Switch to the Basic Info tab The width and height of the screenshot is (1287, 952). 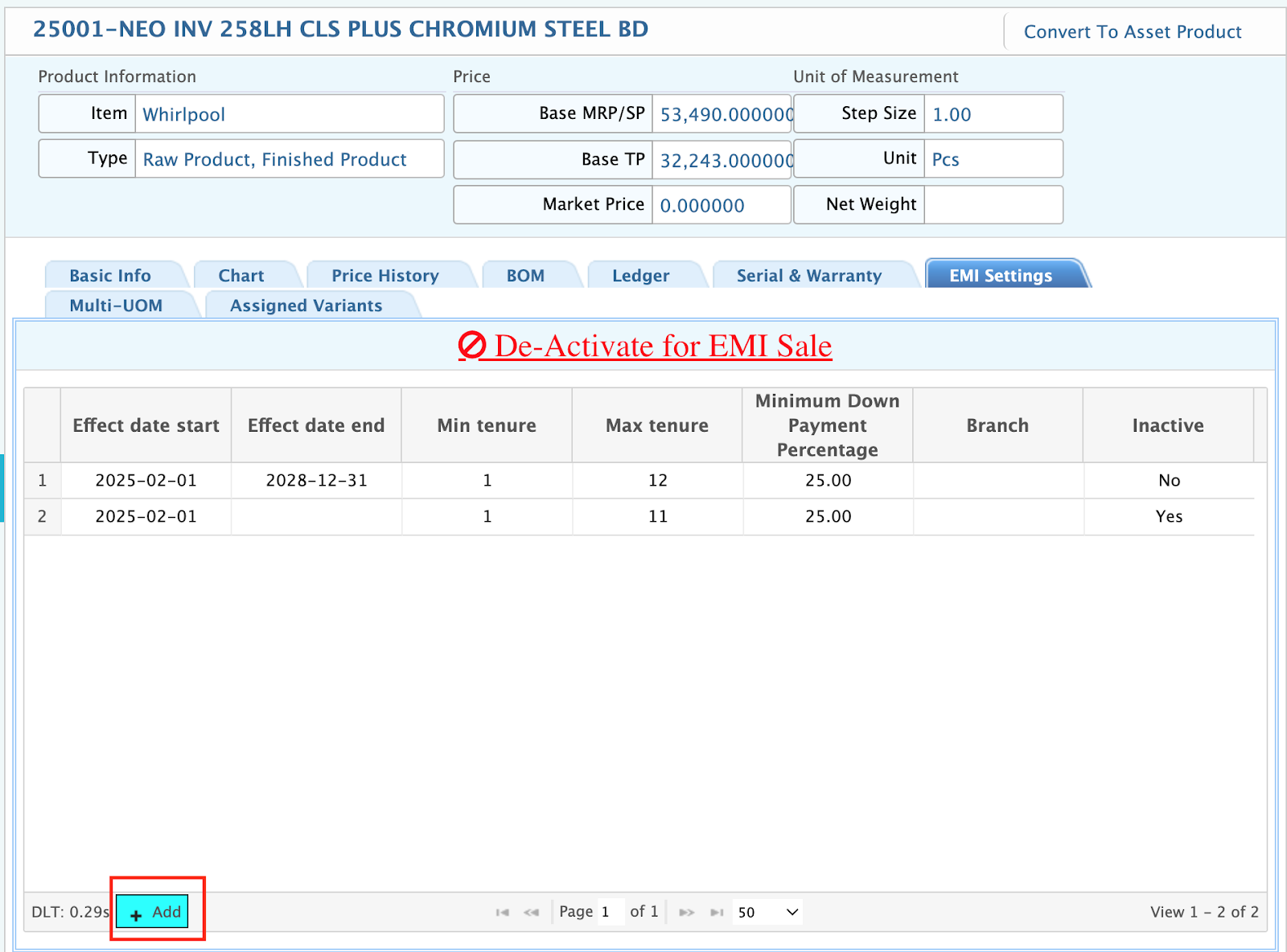110,276
